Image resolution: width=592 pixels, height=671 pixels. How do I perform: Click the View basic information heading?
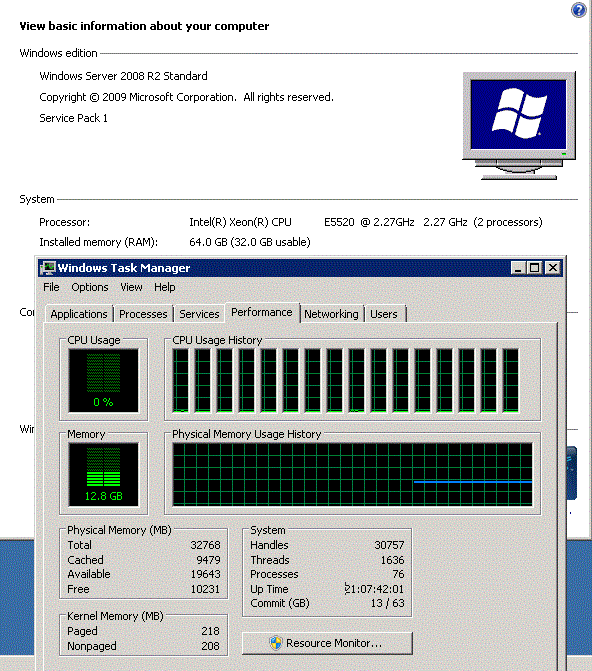pyautogui.click(x=144, y=26)
